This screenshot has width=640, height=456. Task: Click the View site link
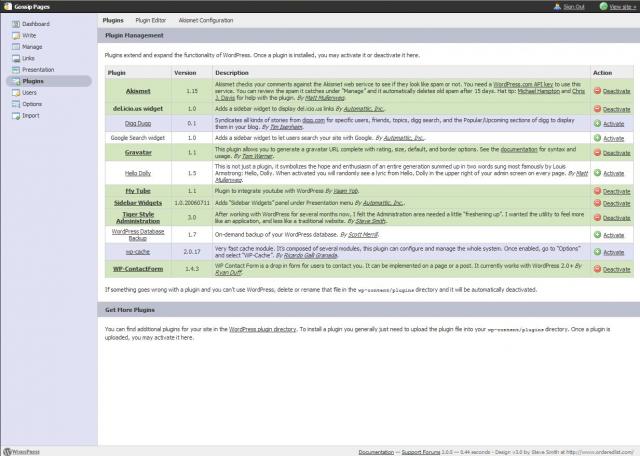click(623, 7)
